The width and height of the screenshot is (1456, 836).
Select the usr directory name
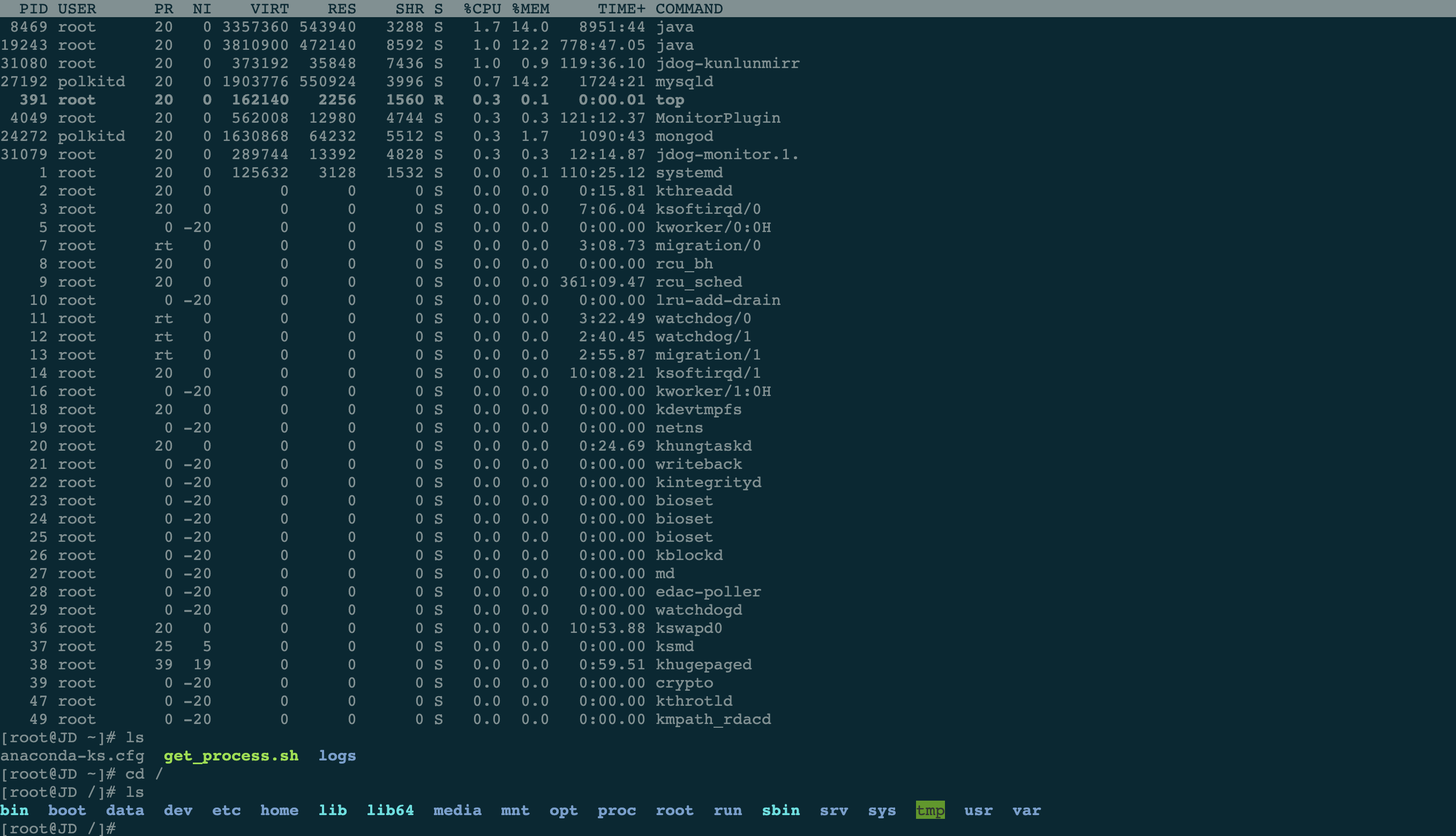point(978,810)
